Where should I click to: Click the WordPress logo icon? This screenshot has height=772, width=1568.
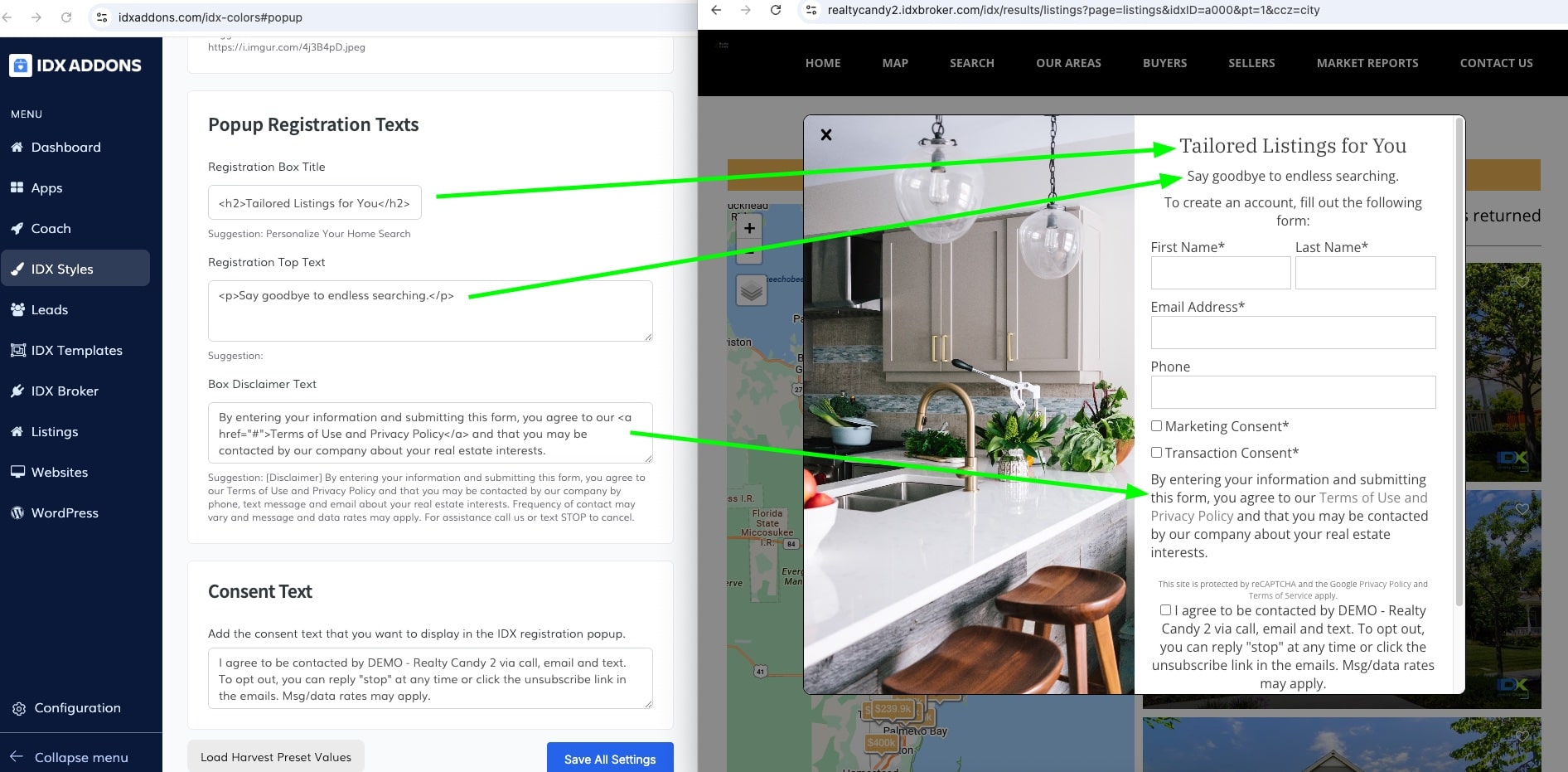[x=17, y=512]
